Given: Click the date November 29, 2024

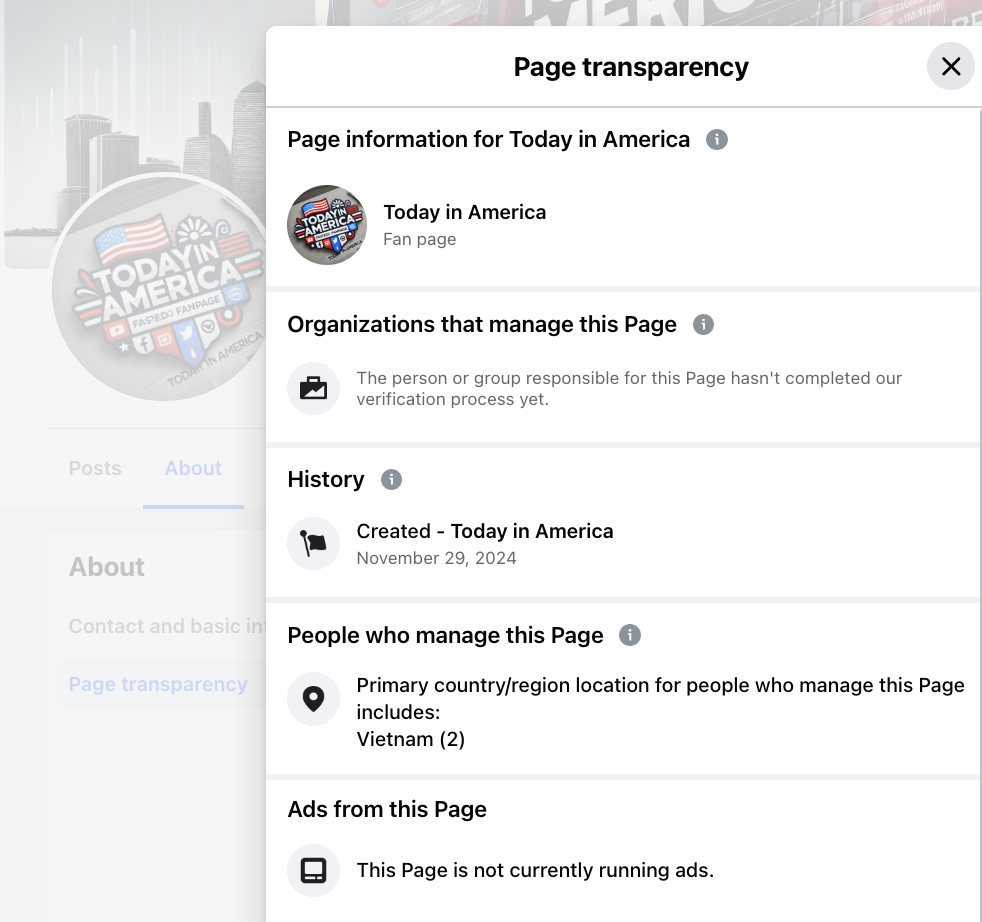Looking at the screenshot, I should point(437,558).
